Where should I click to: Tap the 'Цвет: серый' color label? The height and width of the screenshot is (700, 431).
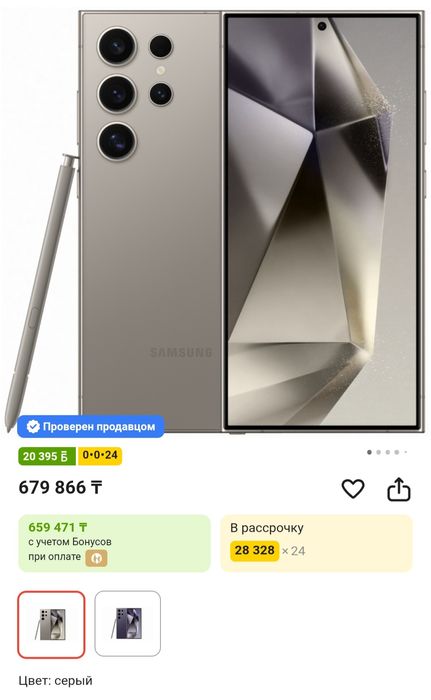pos(55,681)
